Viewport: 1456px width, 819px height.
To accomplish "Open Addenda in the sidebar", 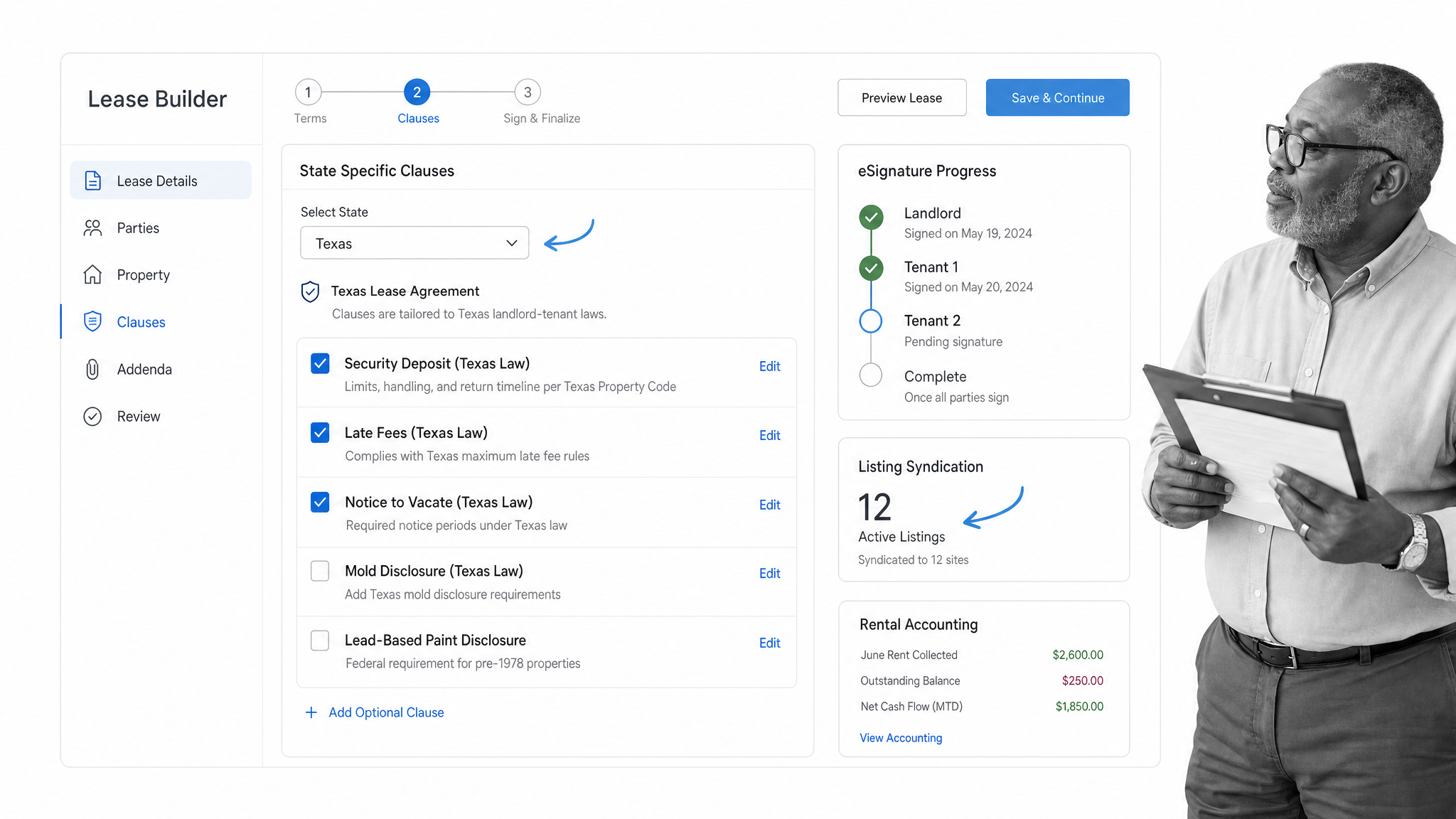I will click(x=161, y=369).
